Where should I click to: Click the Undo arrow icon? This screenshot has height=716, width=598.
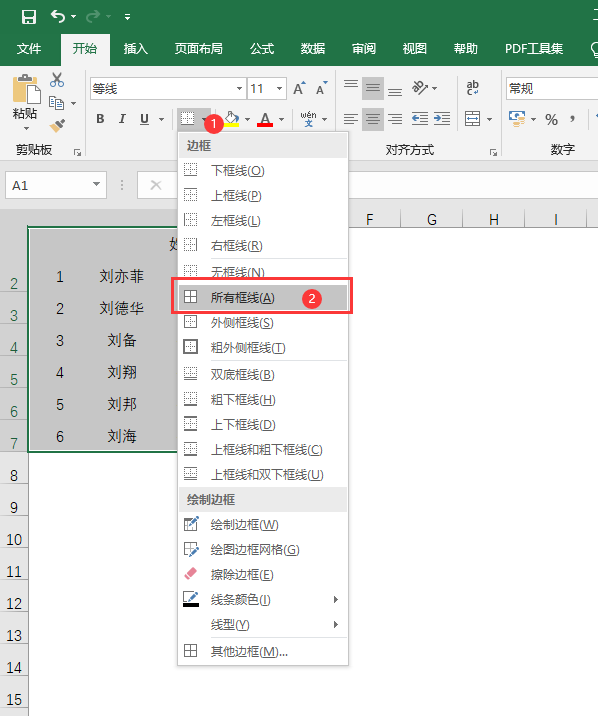coord(58,16)
